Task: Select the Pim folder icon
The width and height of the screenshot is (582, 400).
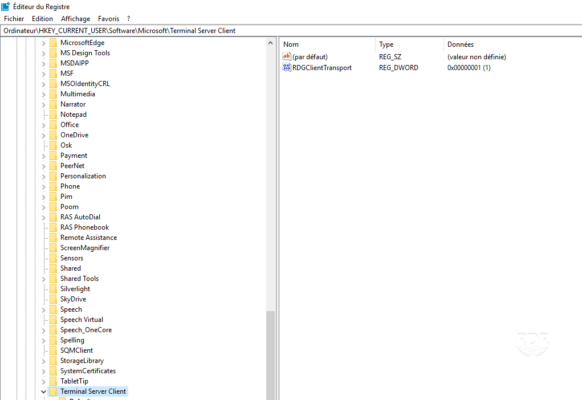Action: click(x=53, y=197)
